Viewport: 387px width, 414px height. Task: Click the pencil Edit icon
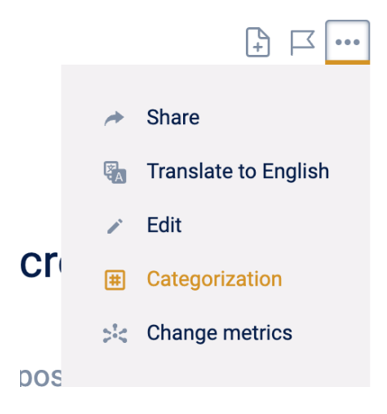coord(115,226)
